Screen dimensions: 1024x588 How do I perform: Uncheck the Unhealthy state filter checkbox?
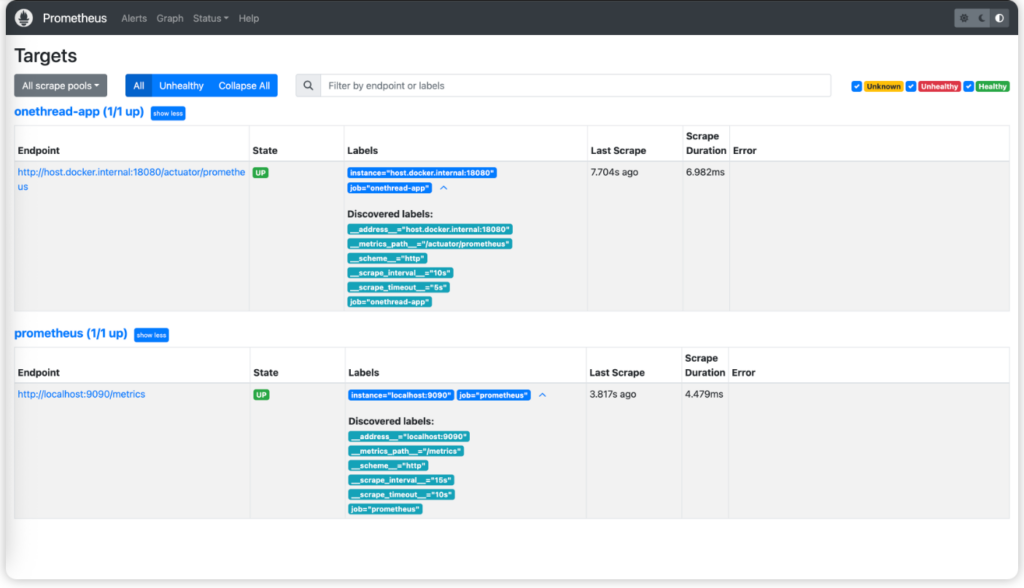[911, 87]
